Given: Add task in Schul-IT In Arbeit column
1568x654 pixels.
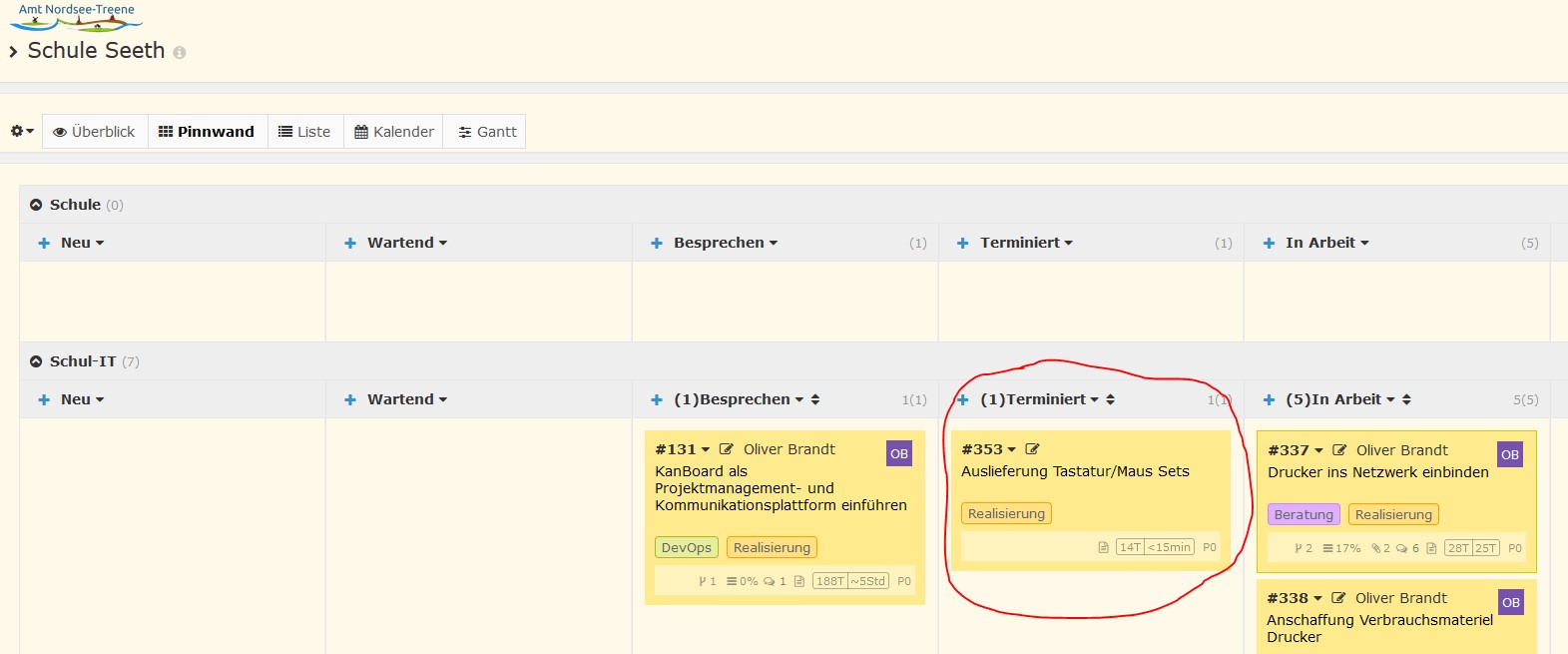Looking at the screenshot, I should [1269, 399].
